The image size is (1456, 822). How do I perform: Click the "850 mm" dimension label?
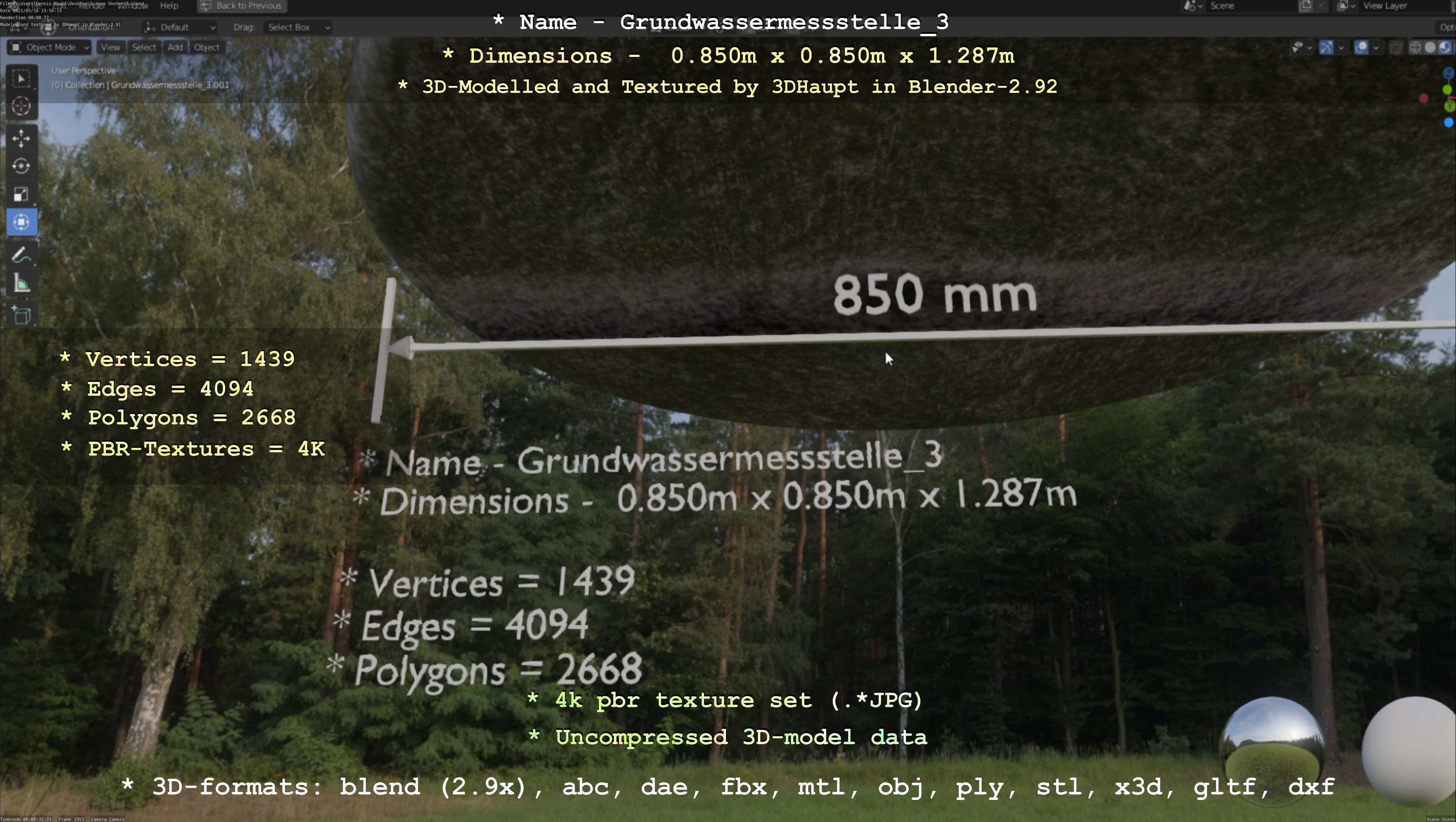click(935, 294)
